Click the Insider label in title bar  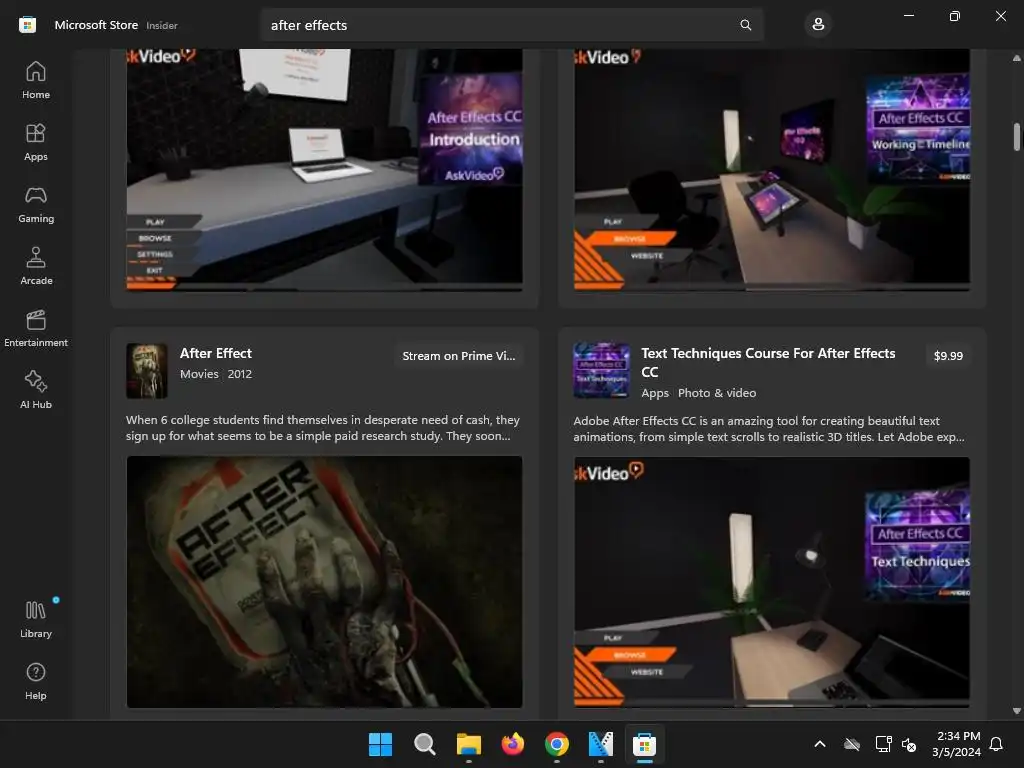point(162,25)
